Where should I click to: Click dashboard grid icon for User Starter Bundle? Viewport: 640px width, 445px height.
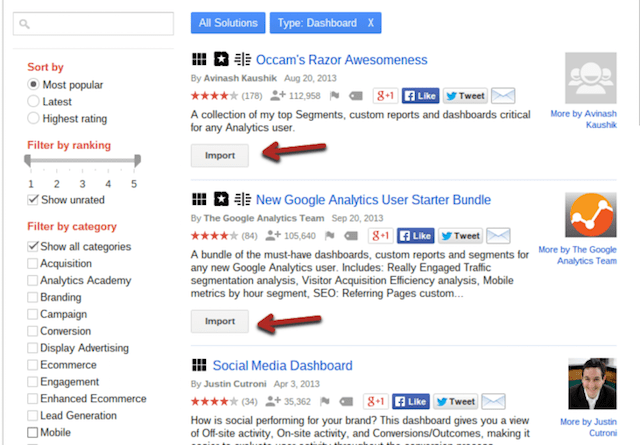coord(199,199)
